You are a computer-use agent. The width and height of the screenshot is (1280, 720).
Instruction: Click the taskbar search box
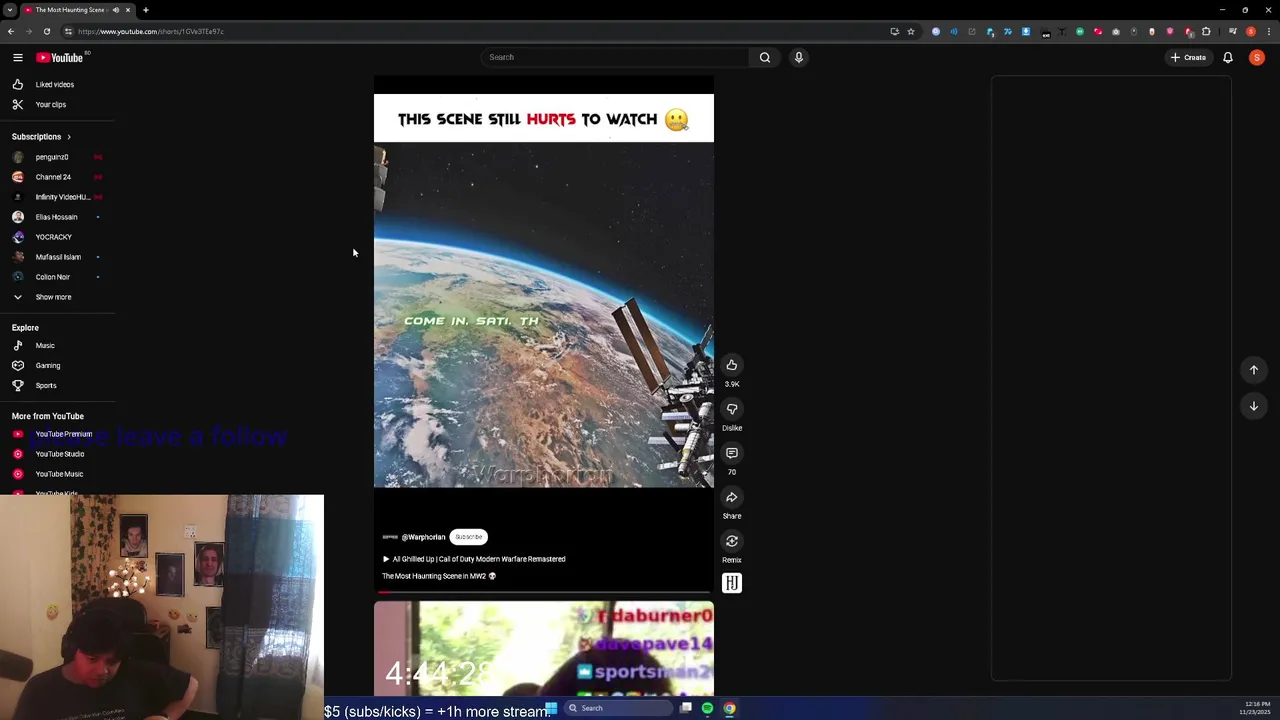618,708
